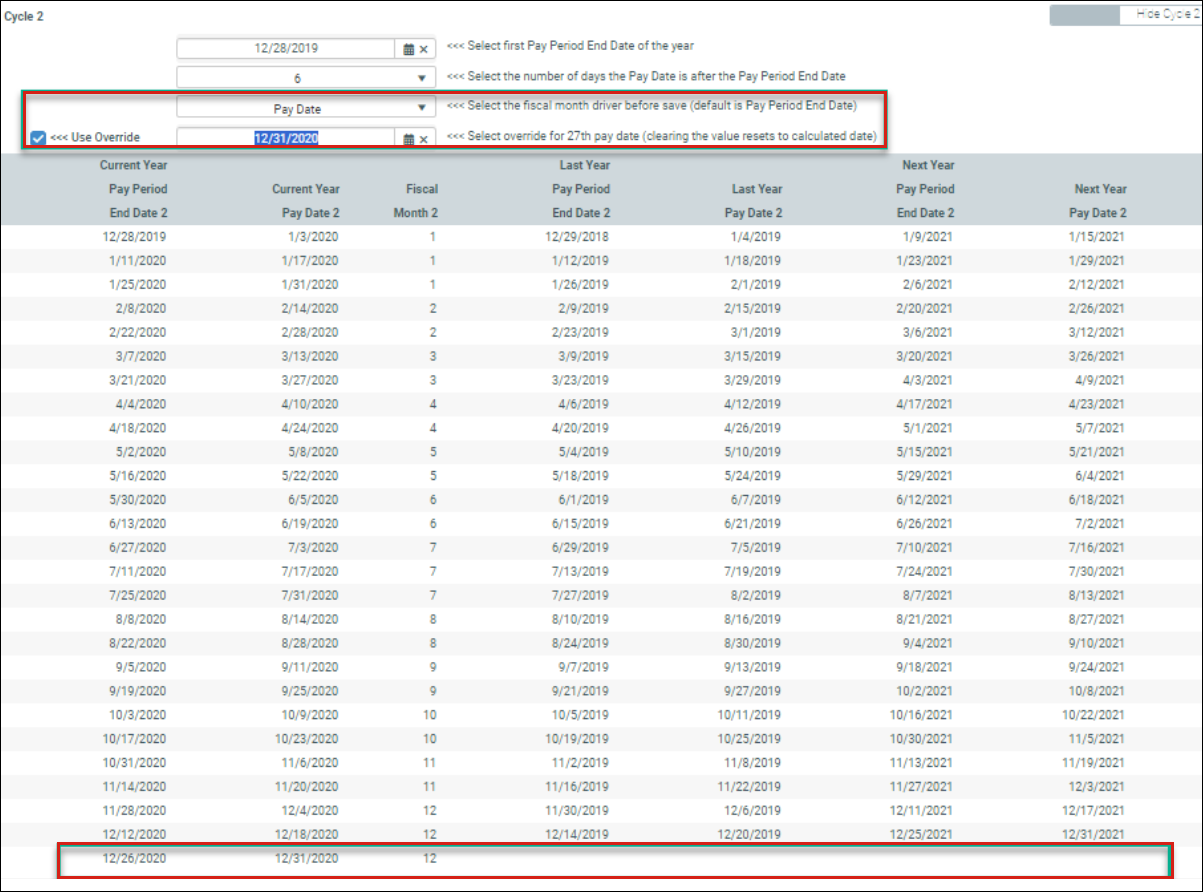
Task: Click the Cycle 2 section title
Action: tap(24, 17)
